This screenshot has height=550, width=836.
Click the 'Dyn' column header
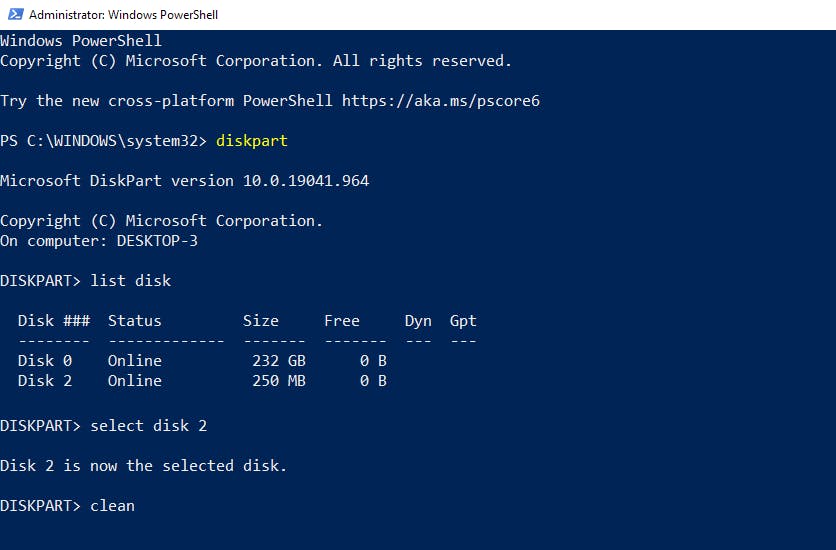[x=418, y=321]
